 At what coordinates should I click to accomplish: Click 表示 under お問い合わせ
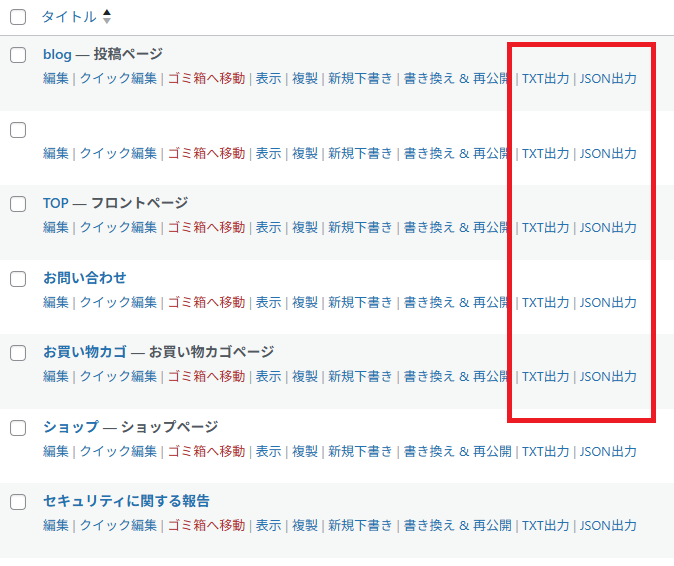tap(269, 302)
